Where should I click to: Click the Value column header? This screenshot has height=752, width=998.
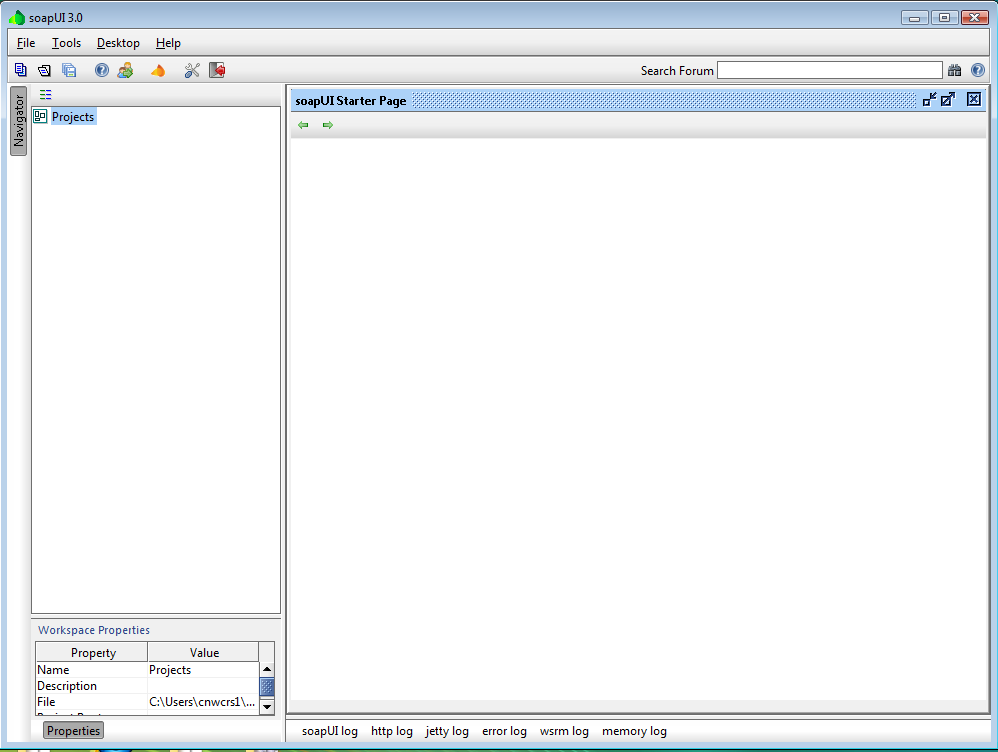[x=204, y=652]
